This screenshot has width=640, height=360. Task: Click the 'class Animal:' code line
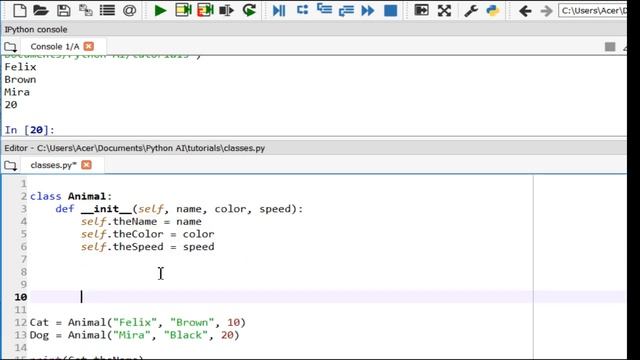point(71,196)
